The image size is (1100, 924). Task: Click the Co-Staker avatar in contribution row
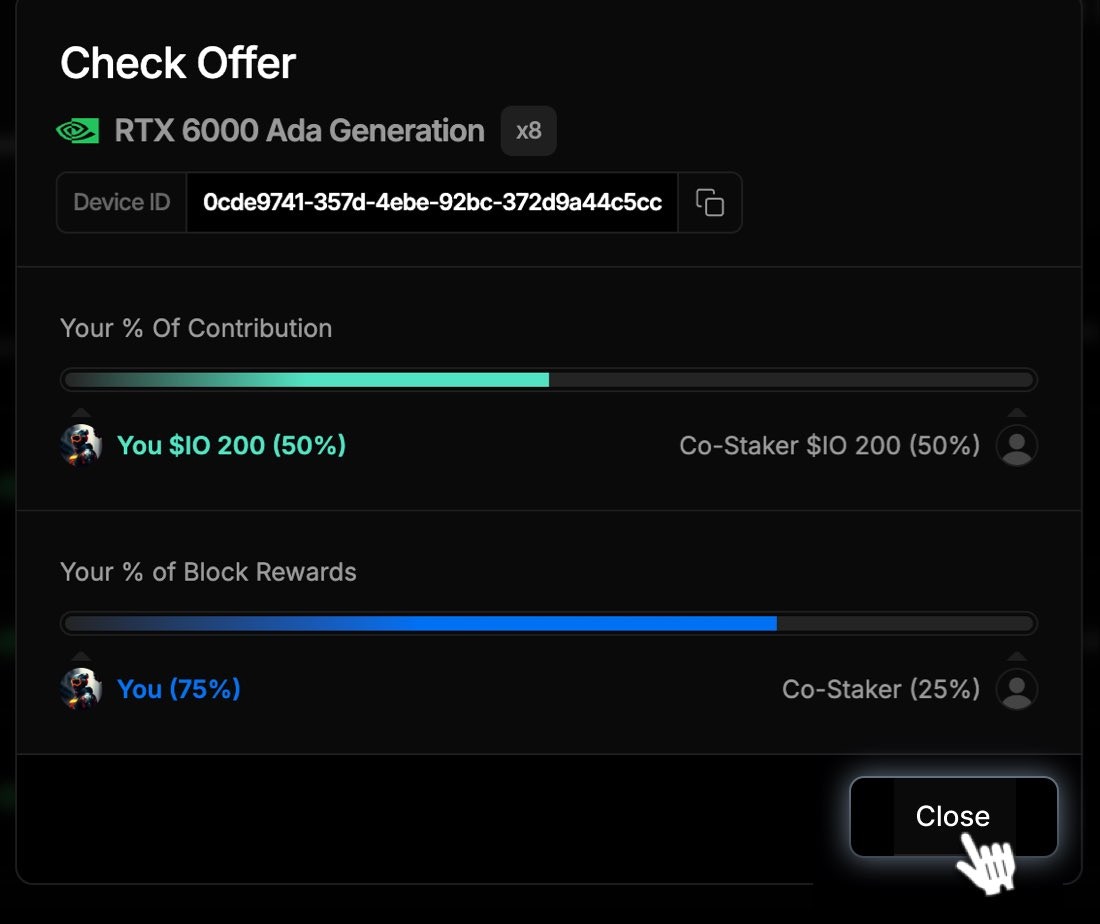[x=1017, y=446]
